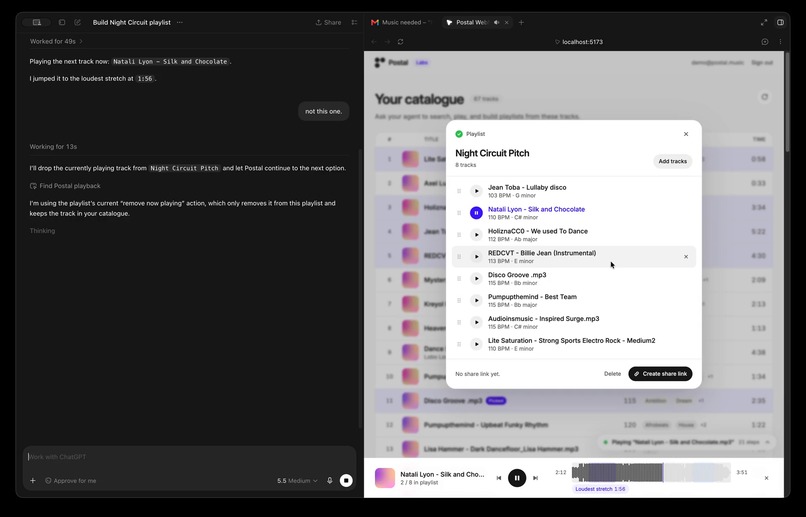Go forward in browser navigation
806x517 pixels.
(387, 42)
